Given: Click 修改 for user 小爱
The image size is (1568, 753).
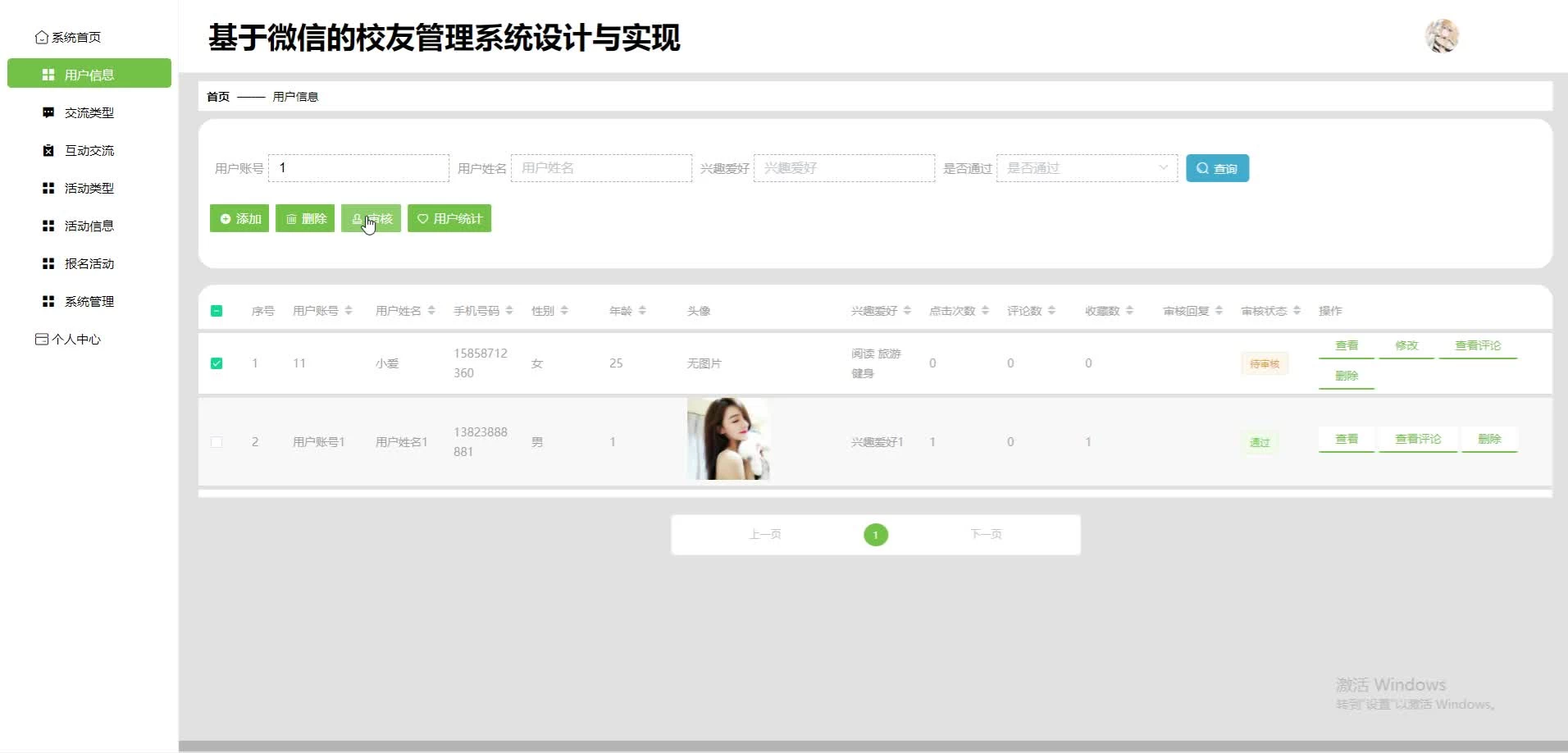Looking at the screenshot, I should click(x=1406, y=346).
